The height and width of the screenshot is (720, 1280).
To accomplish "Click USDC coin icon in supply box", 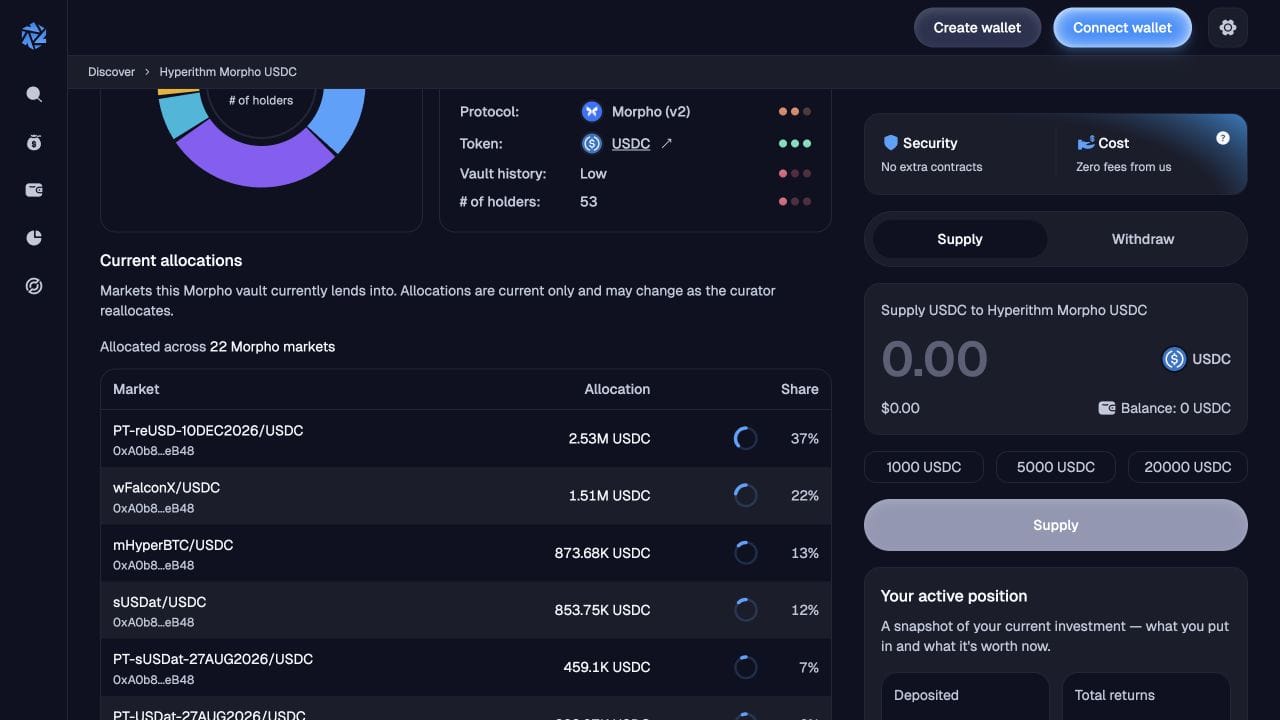I will click(1174, 359).
